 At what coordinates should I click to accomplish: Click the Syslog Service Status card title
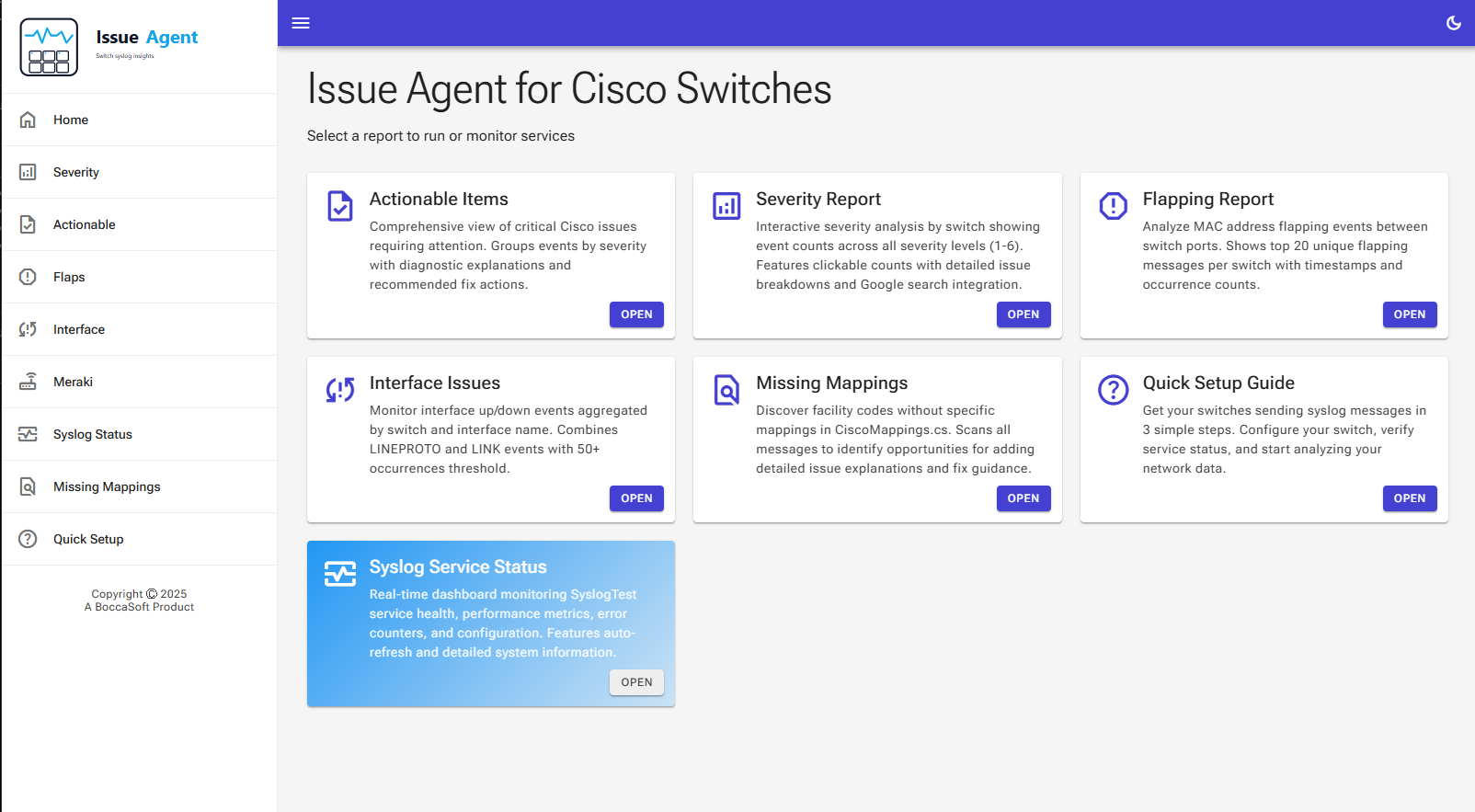[458, 567]
